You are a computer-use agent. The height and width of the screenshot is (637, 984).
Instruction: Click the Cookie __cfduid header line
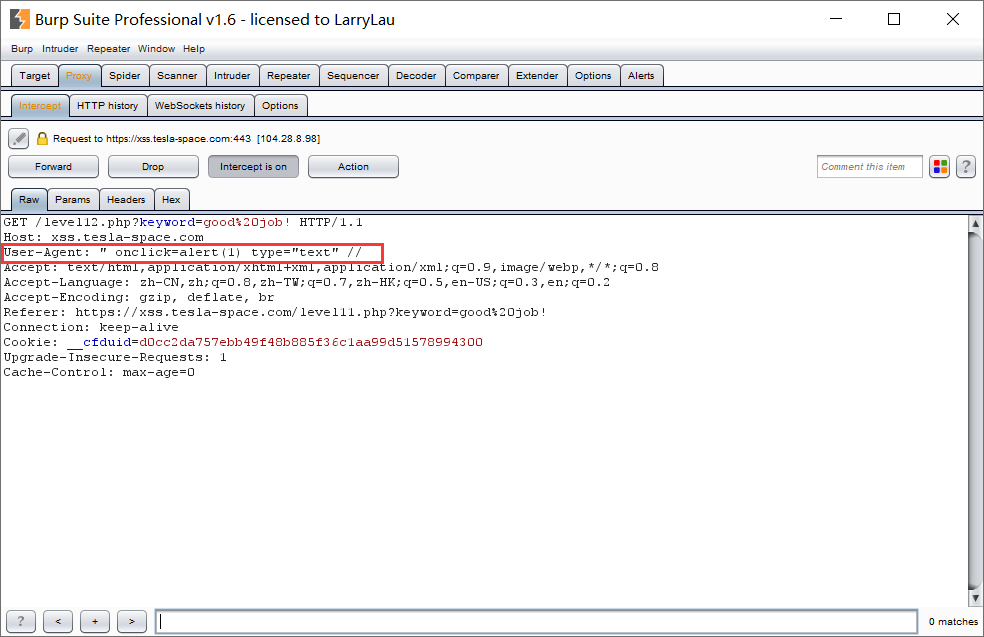(243, 343)
